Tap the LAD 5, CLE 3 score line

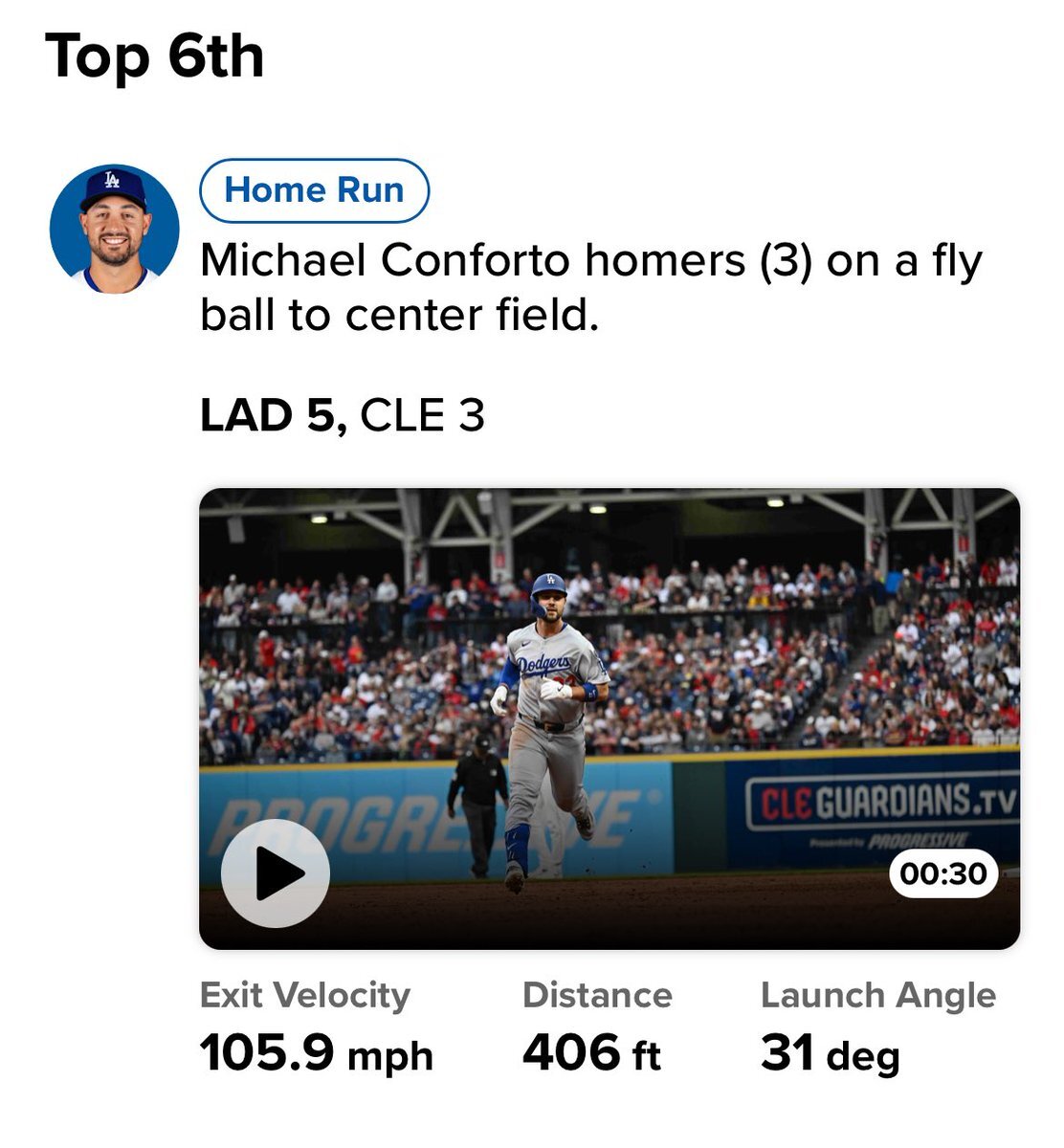coord(343,415)
